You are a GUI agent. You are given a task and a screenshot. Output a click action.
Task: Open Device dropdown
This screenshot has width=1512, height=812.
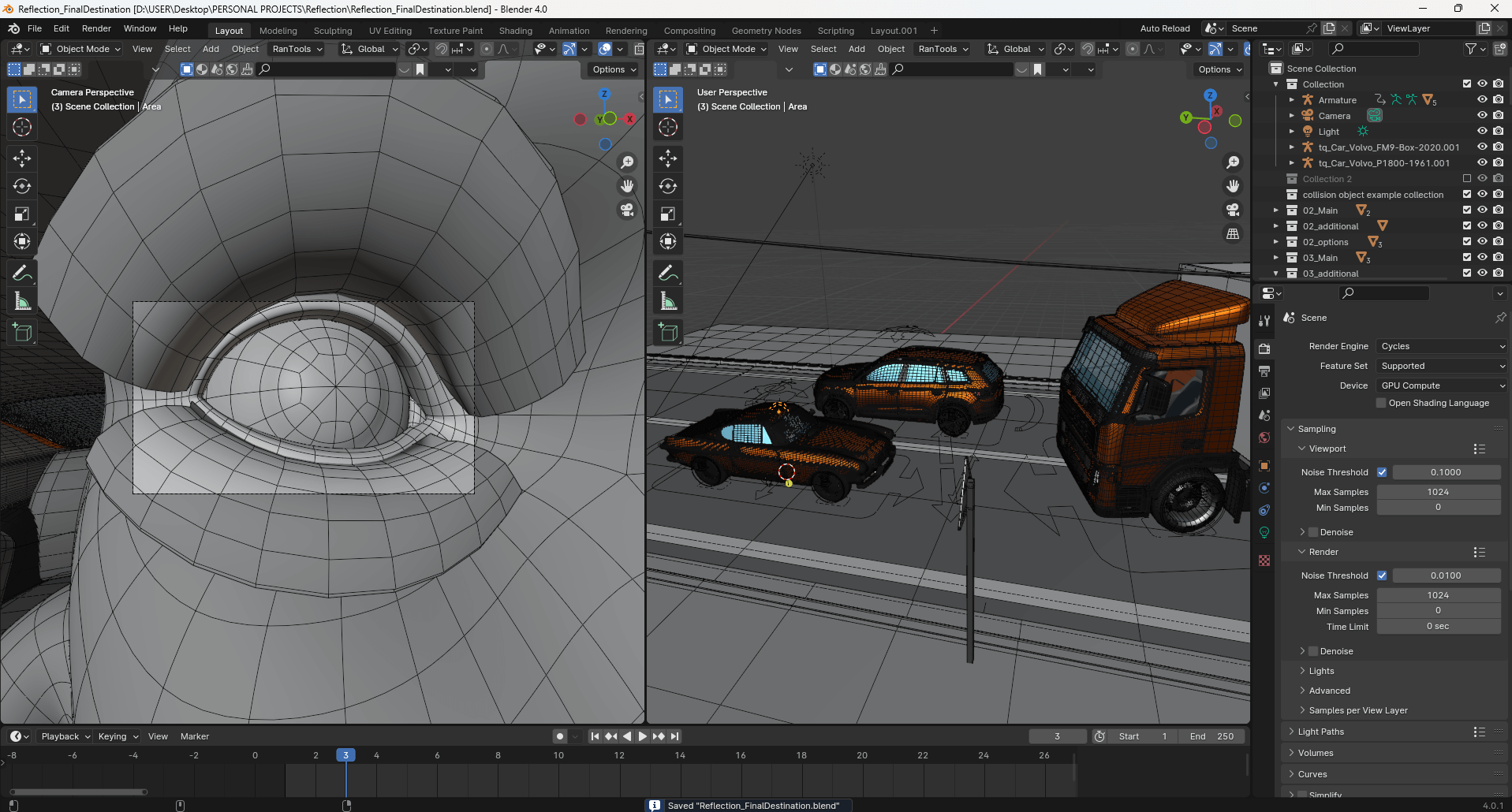1442,386
